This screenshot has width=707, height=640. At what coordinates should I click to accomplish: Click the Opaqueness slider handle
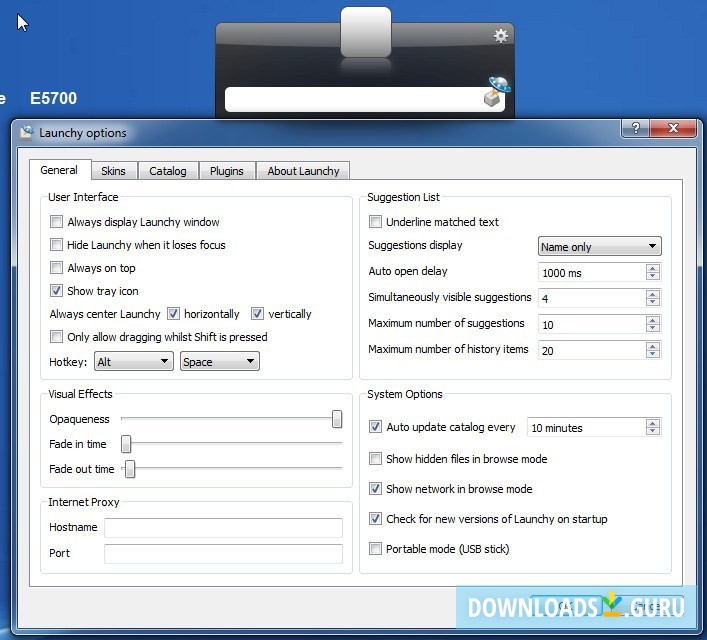337,419
